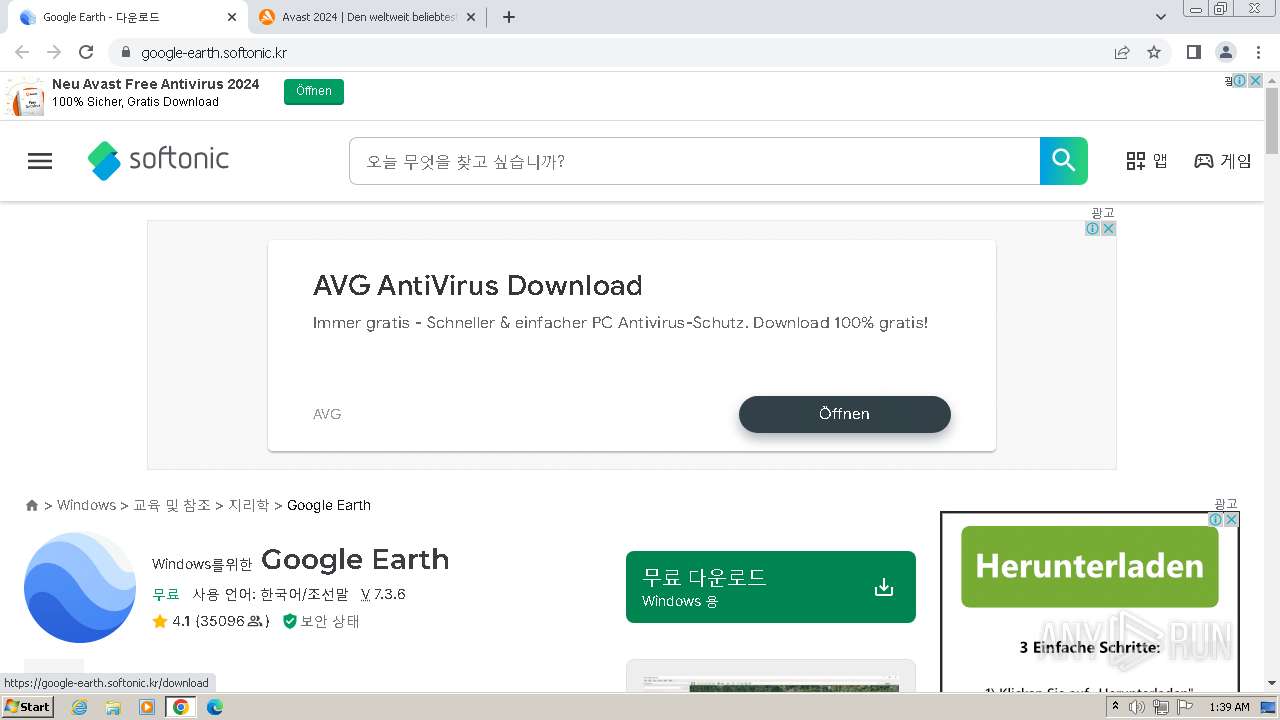
Task: Click the Google Earth app logo
Action: [x=80, y=587]
